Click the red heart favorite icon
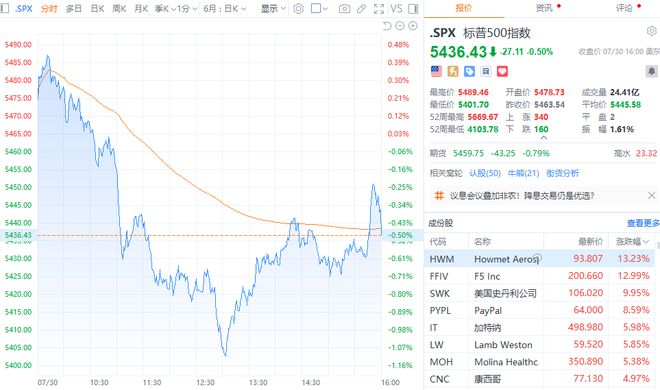Image resolution: width=660 pixels, height=390 pixels. pos(502,71)
